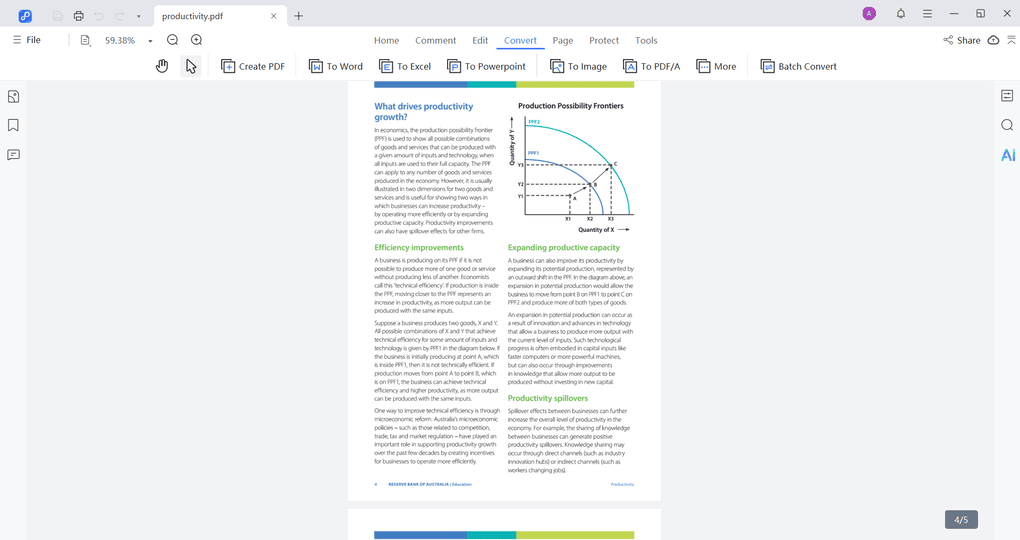The image size is (1020, 540).
Task: Open the notifications bell
Action: 901,14
